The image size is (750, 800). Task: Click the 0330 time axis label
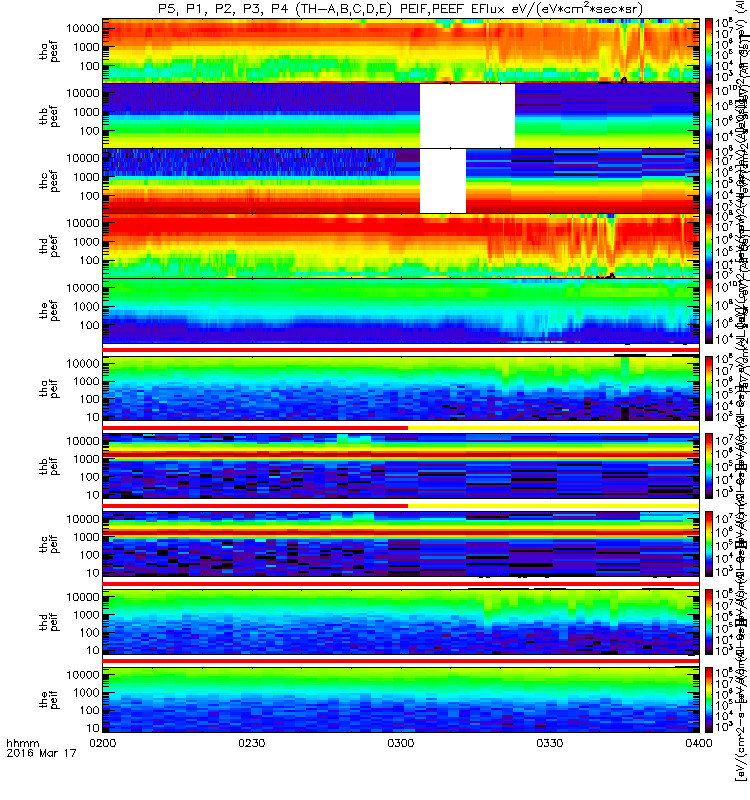coord(550,743)
